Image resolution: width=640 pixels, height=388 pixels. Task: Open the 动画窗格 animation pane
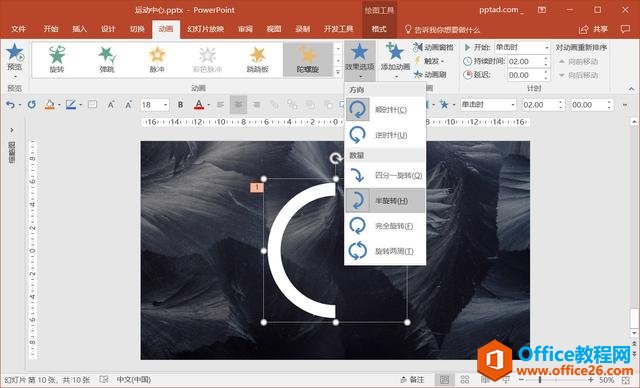433,47
